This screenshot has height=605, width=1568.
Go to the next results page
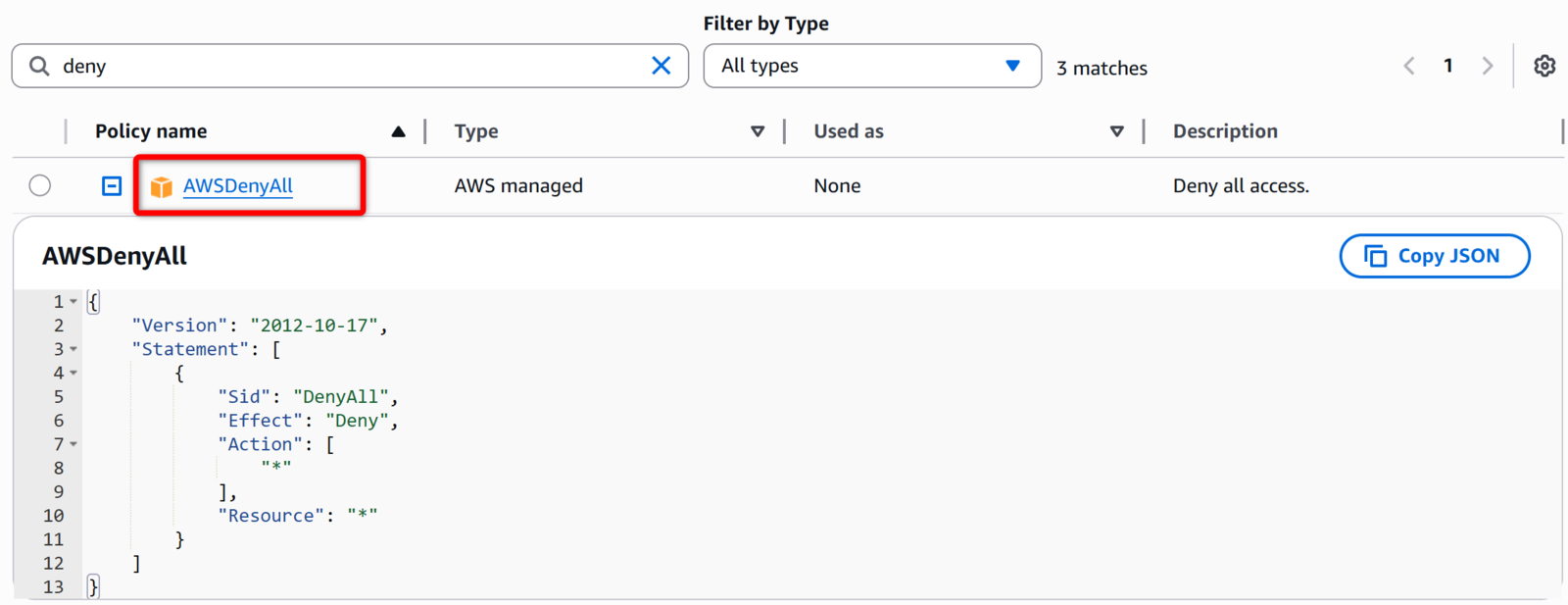click(1488, 66)
